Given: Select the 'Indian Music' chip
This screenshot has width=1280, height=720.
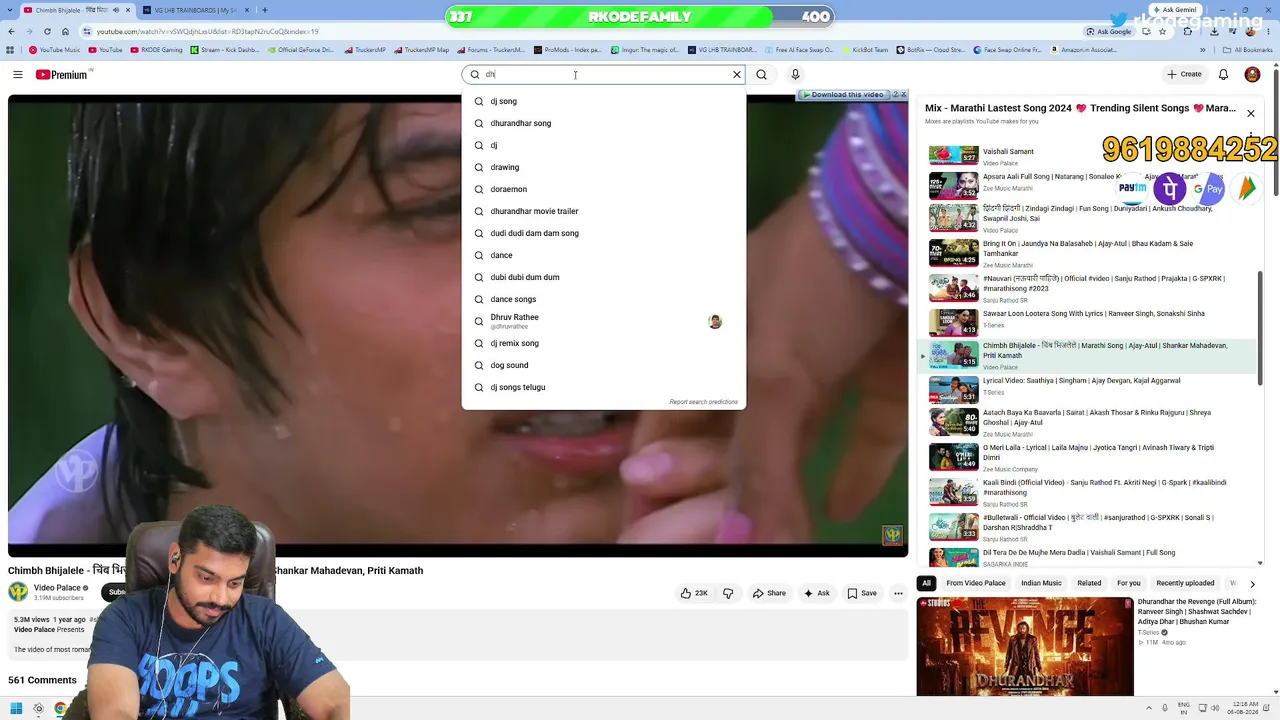Looking at the screenshot, I should 1041,583.
